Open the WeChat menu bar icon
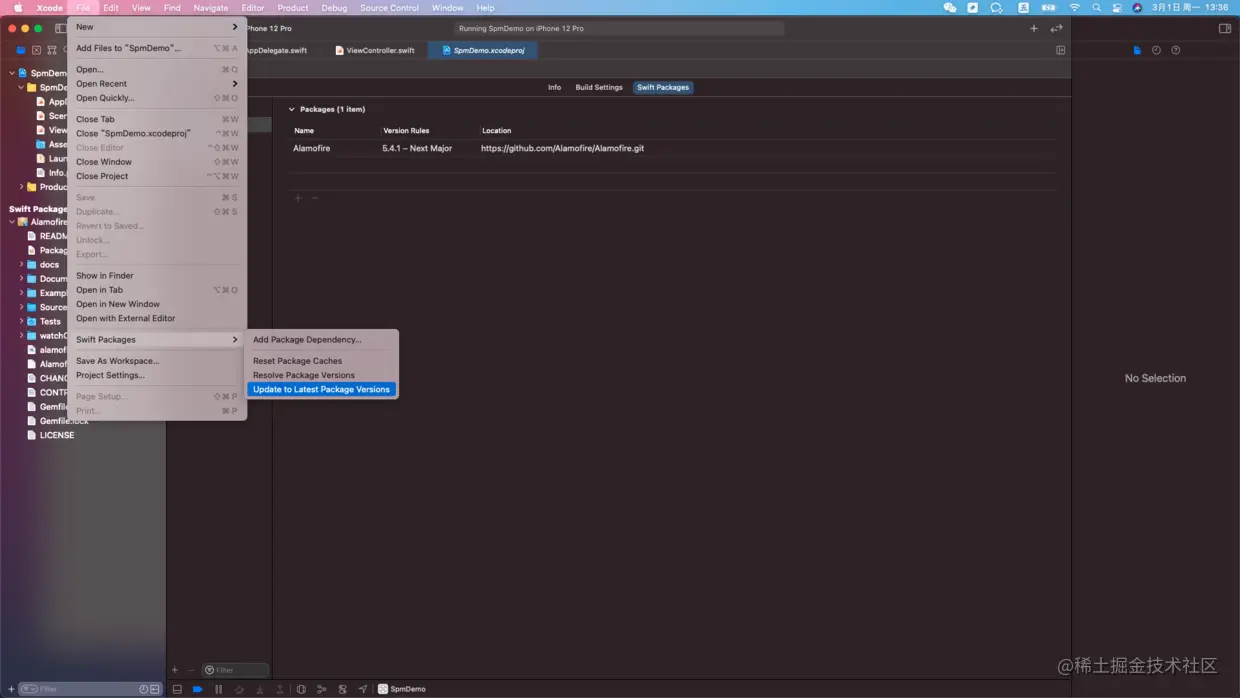 [x=950, y=8]
